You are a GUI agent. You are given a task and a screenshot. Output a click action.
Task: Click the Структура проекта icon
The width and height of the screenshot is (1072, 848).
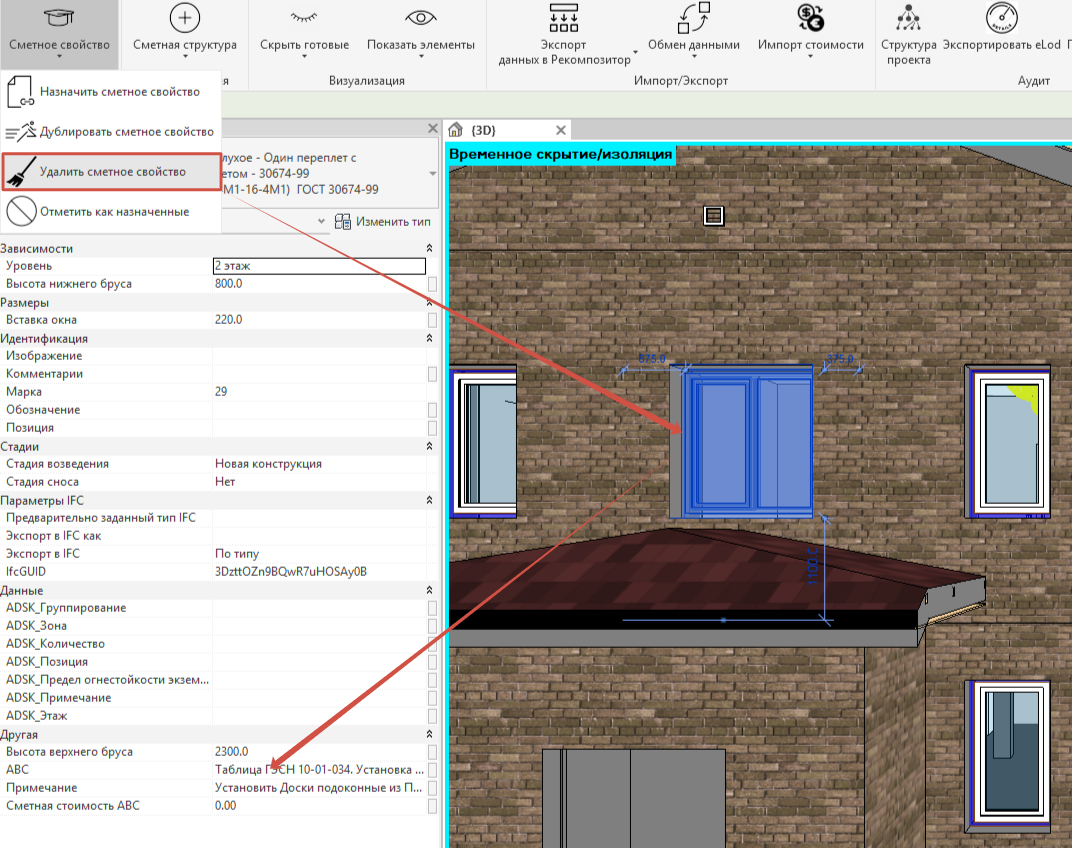pyautogui.click(x=908, y=18)
